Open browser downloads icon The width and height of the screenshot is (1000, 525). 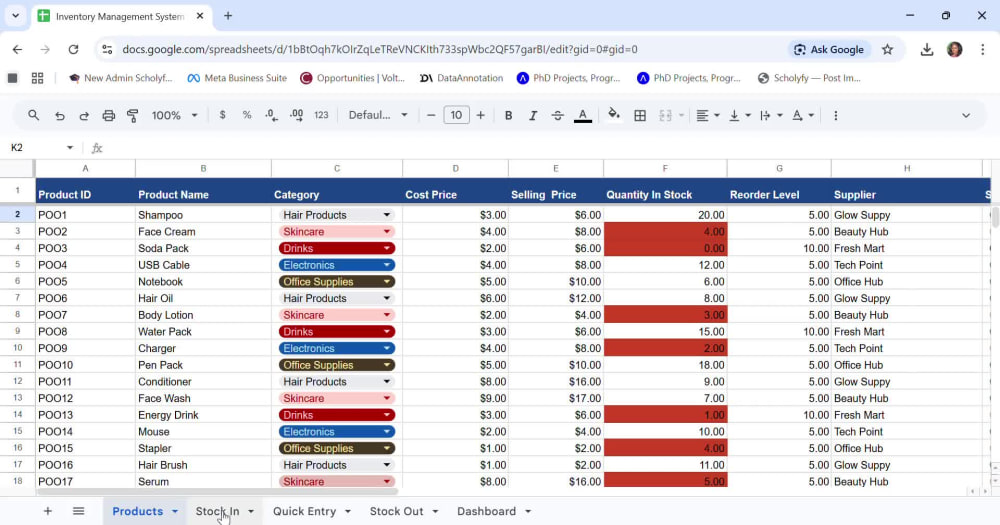click(927, 49)
